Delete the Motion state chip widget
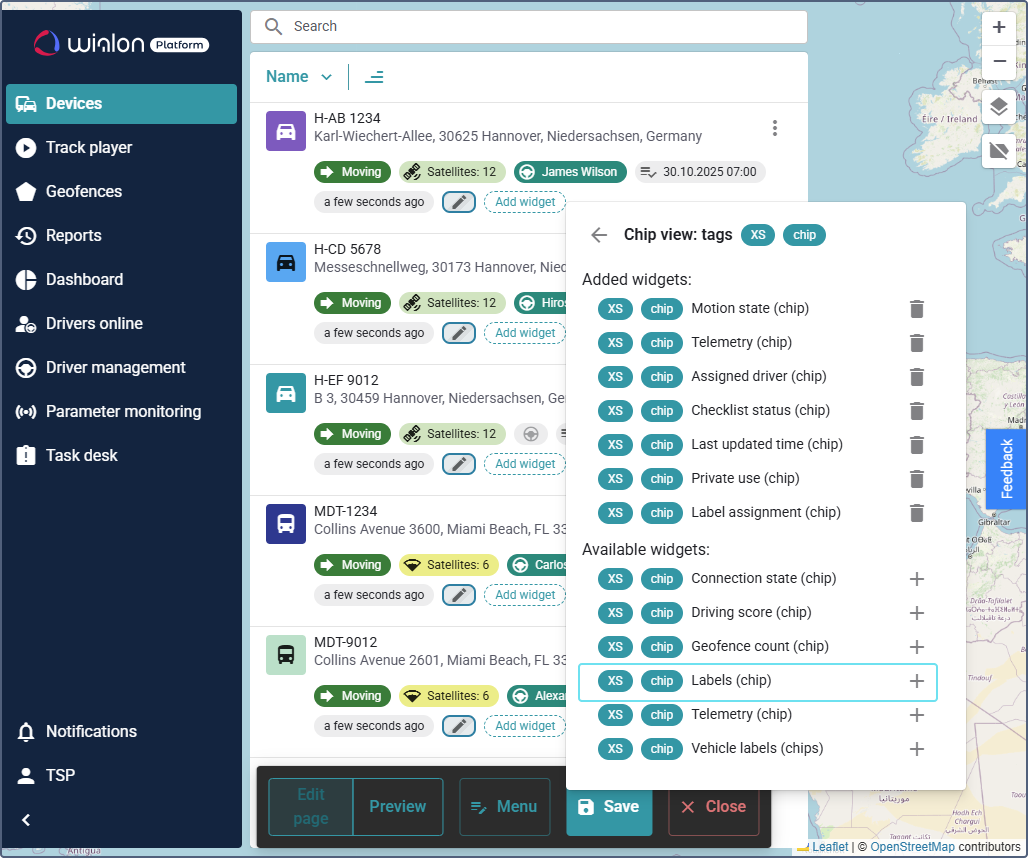Screen dimensions: 1028x858 (916, 309)
